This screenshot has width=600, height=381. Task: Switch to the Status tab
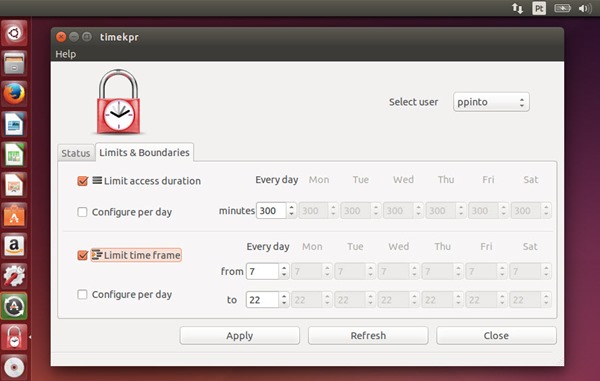pyautogui.click(x=76, y=153)
